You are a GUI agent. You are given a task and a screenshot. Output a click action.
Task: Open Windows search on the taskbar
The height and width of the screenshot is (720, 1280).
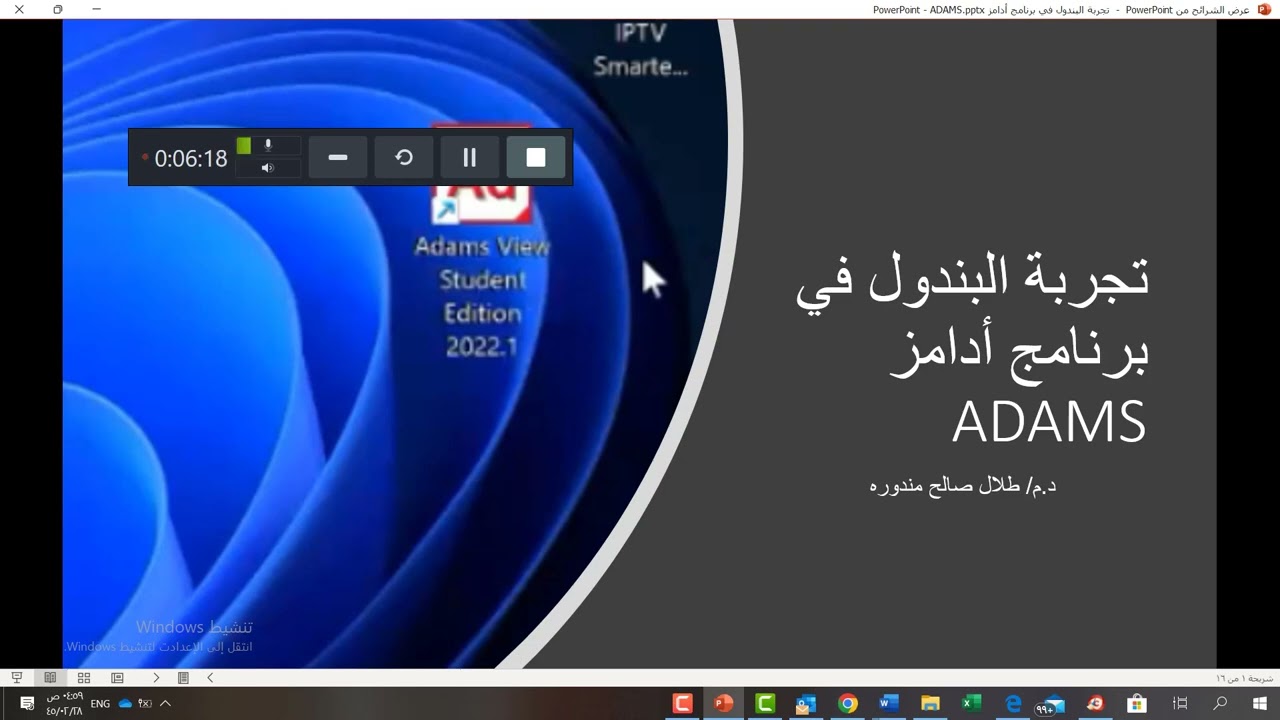(1220, 704)
